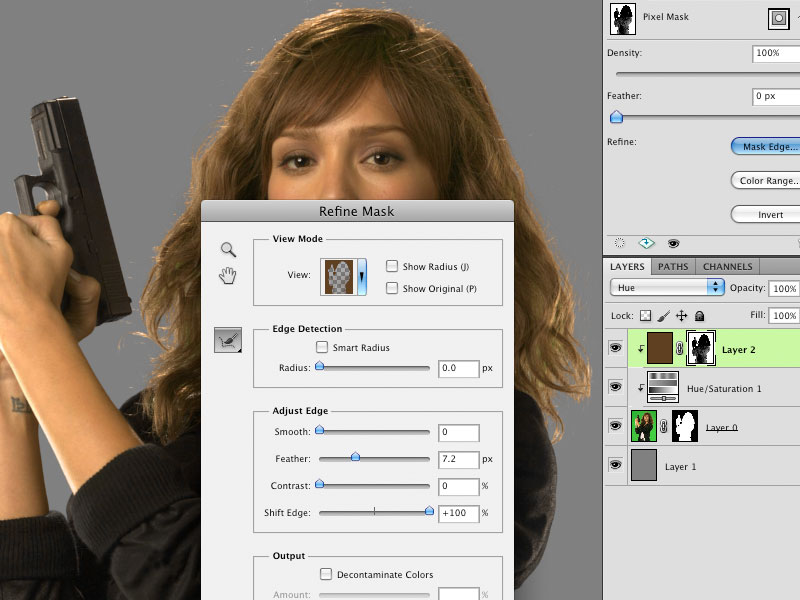Hide the Layer 1 layer

pos(617,464)
